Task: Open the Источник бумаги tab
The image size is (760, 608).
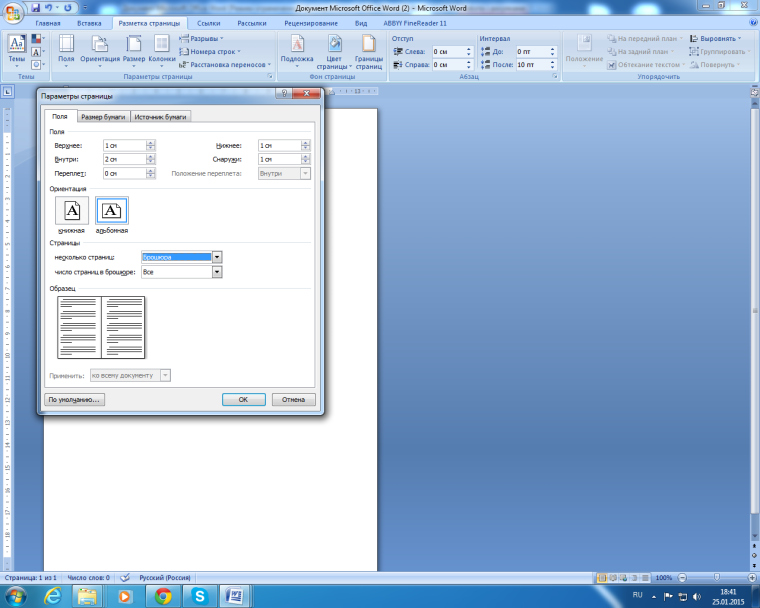Action: [160, 117]
